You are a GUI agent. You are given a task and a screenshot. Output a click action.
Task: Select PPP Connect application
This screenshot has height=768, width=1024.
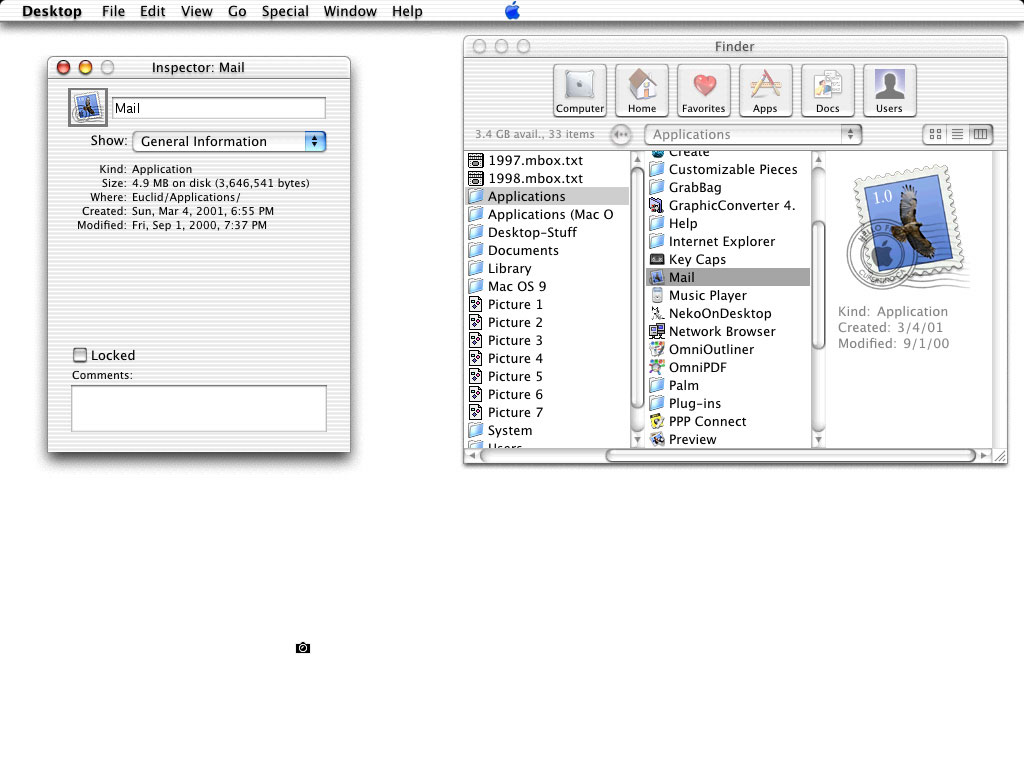[728, 422]
